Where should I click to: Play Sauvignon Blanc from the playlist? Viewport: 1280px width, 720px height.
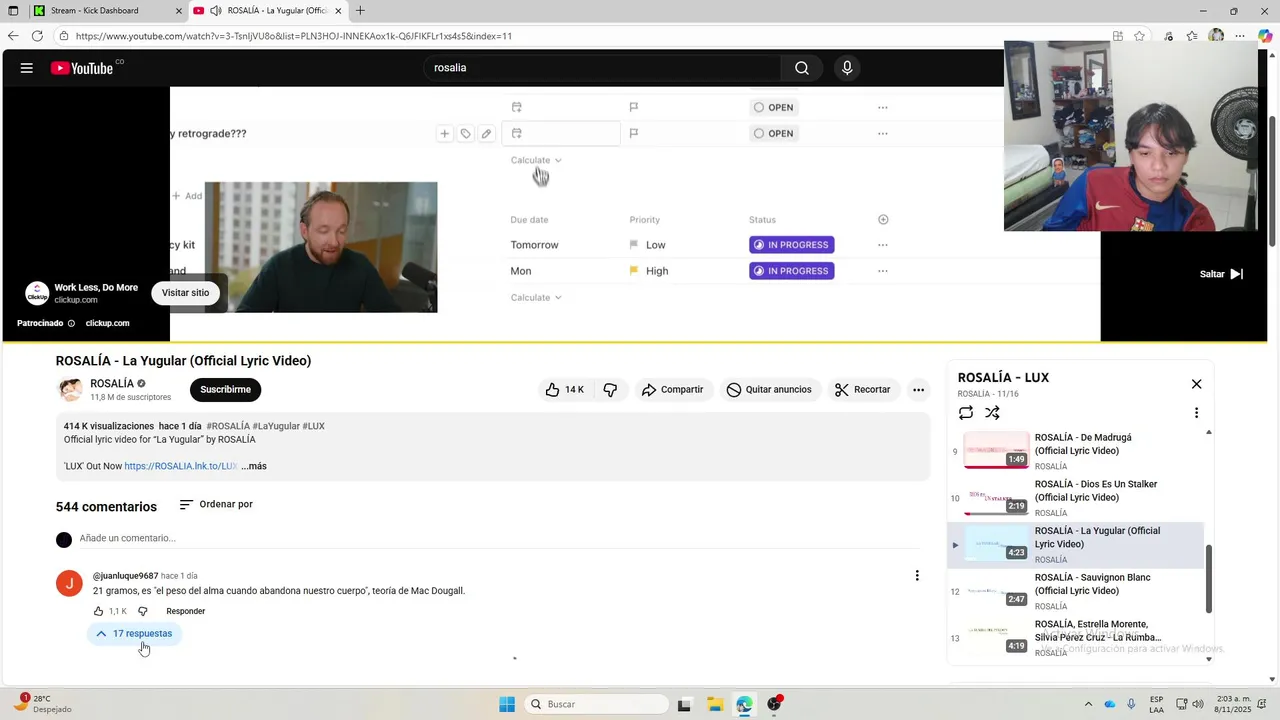click(1076, 592)
